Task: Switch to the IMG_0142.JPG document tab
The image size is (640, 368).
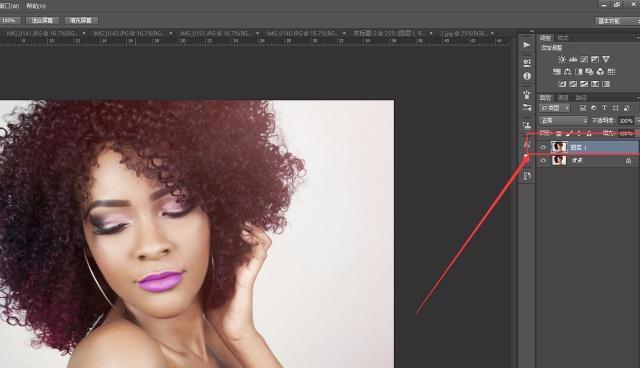Action: (x=129, y=33)
